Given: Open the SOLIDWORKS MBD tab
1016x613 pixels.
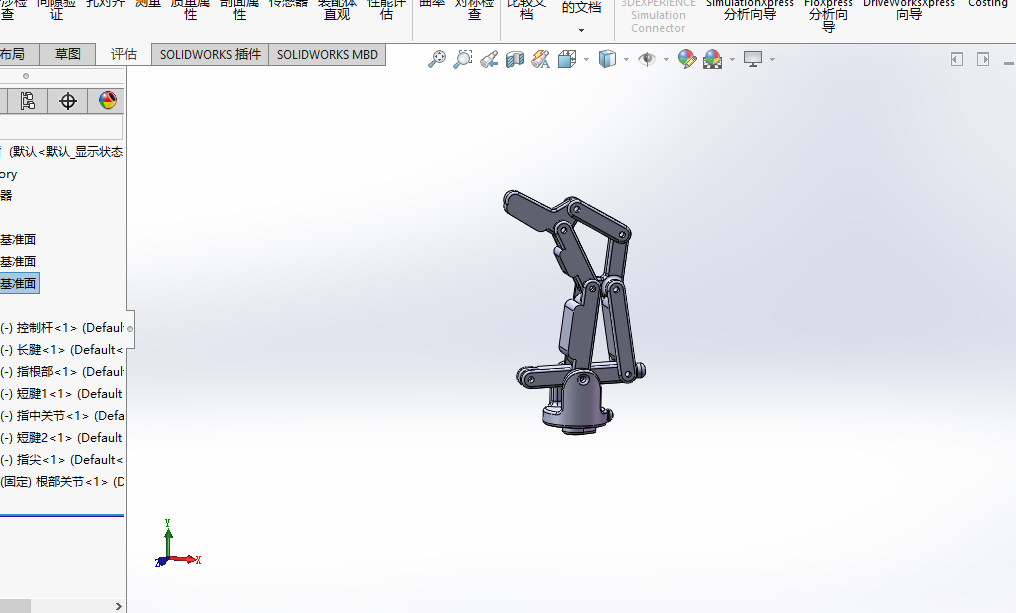Looking at the screenshot, I should click(x=327, y=54).
